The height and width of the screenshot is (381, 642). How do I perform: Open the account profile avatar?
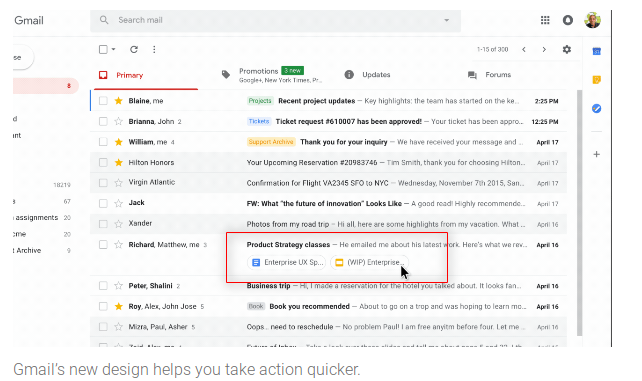(592, 20)
